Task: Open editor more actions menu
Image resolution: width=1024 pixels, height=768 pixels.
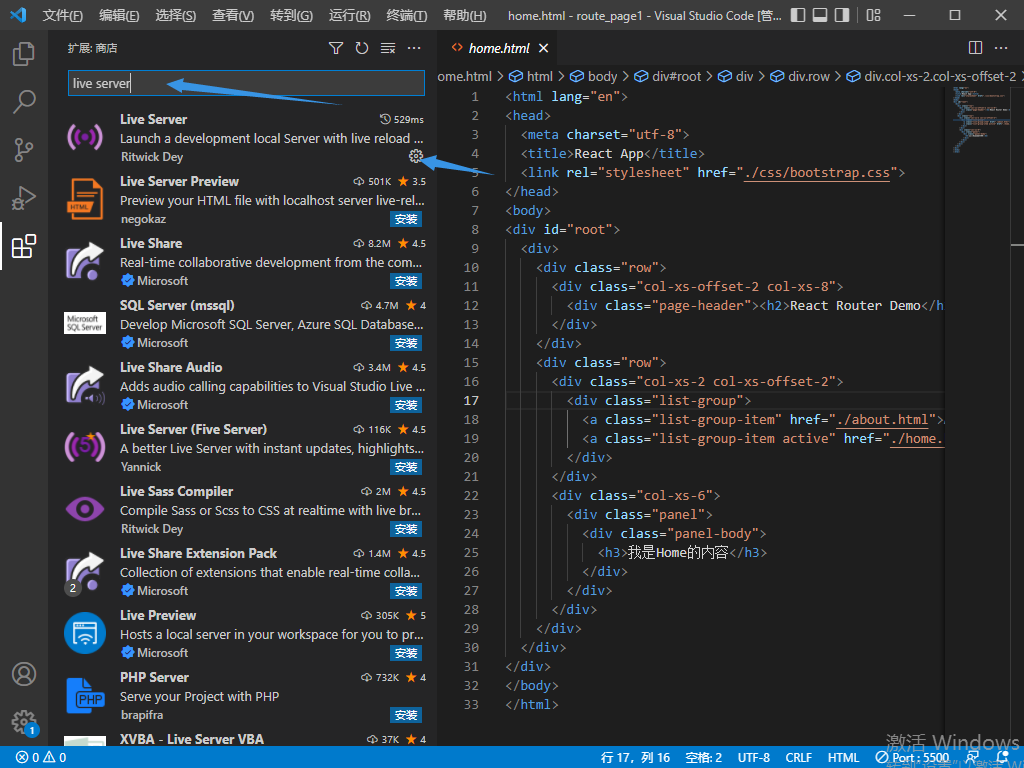Action: tap(1001, 48)
